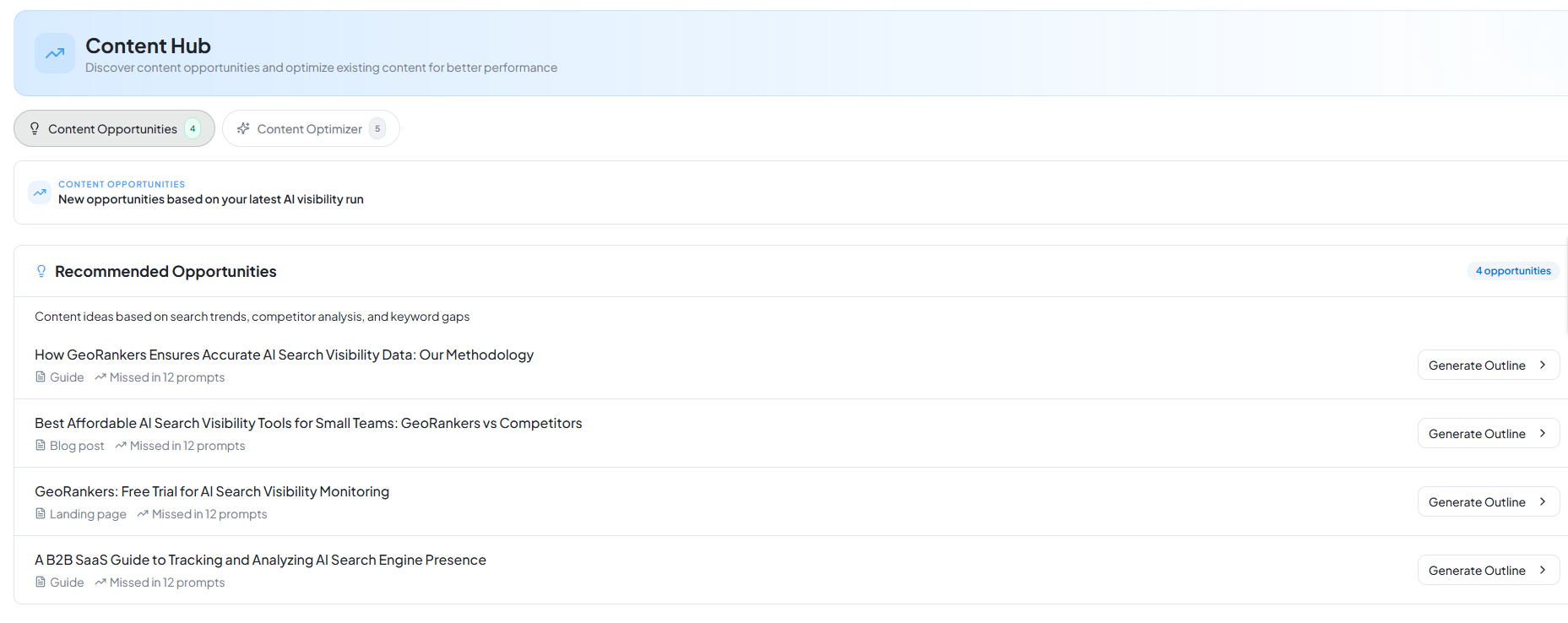Click the '4 opportunities' badge

click(x=1513, y=271)
